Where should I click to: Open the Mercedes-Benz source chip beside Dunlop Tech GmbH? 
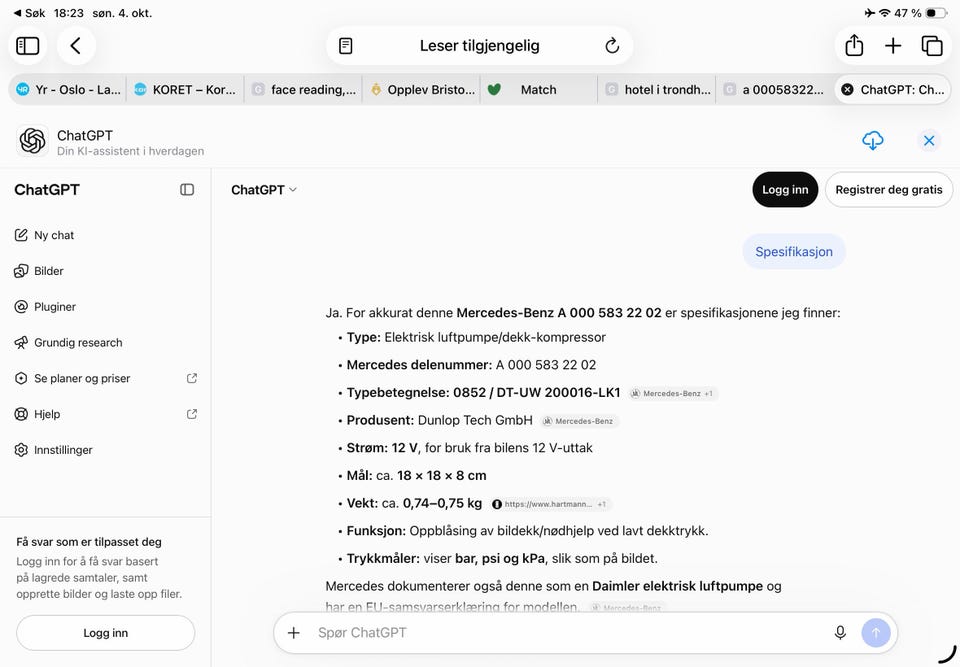(579, 421)
